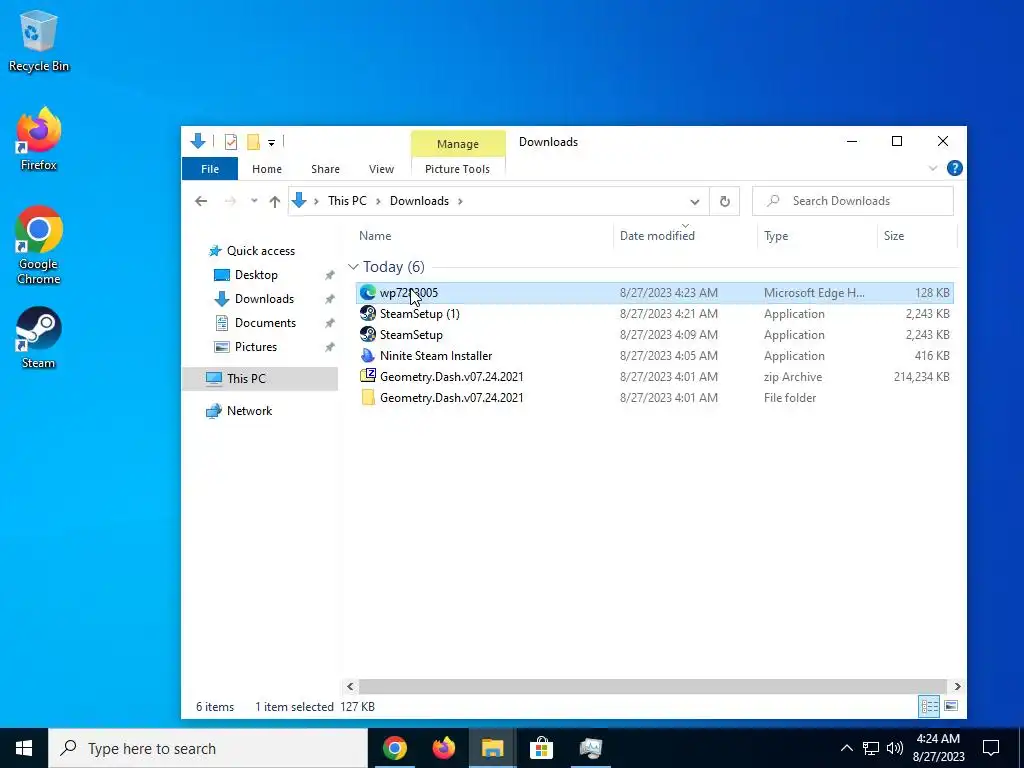The height and width of the screenshot is (768, 1024).
Task: Select the Steam desktop shortcut
Action: tap(39, 338)
